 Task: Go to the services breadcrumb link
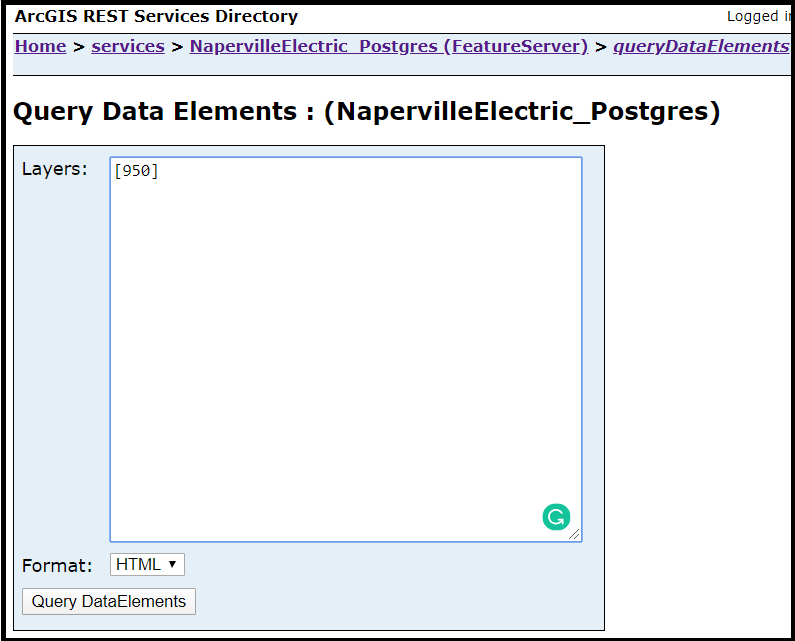128,46
